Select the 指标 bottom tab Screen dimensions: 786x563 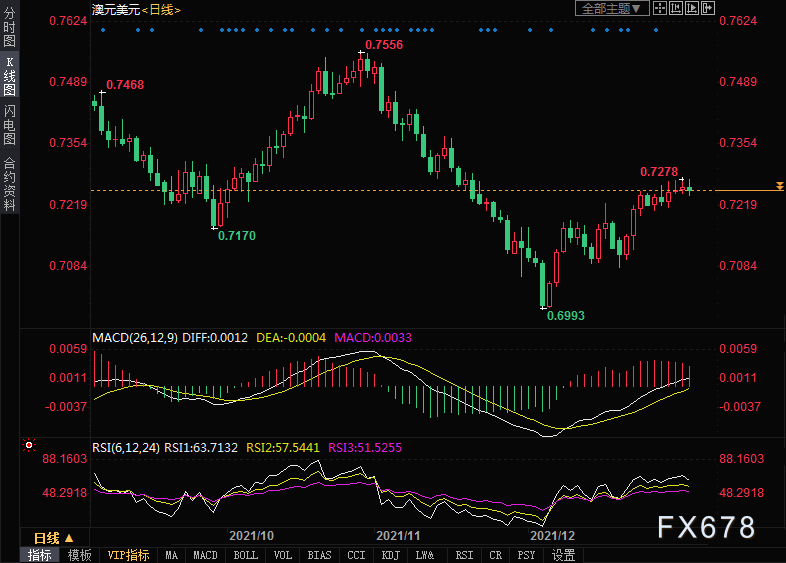[x=40, y=555]
